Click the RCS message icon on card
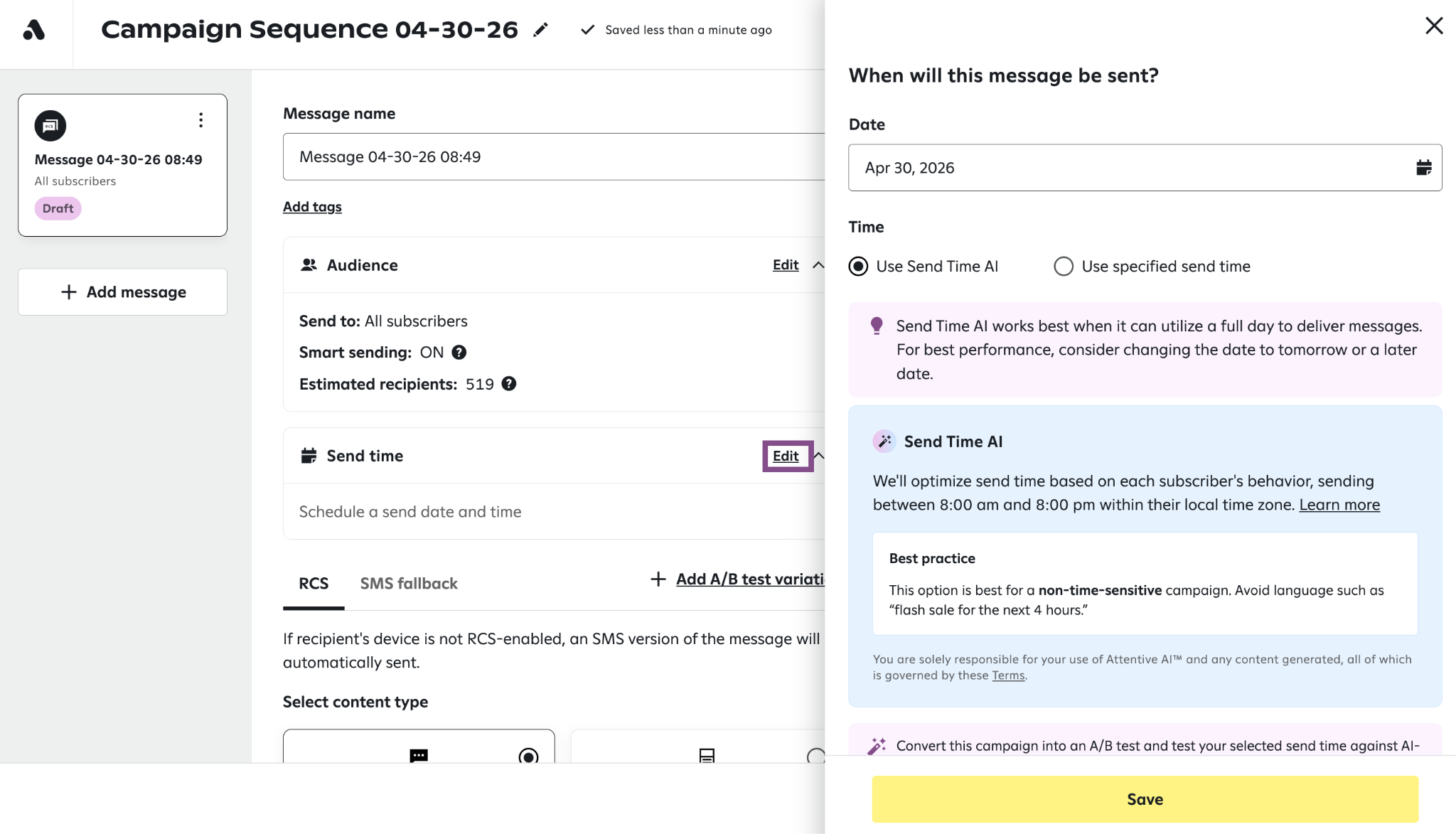Viewport: 1456px width, 834px height. point(50,126)
